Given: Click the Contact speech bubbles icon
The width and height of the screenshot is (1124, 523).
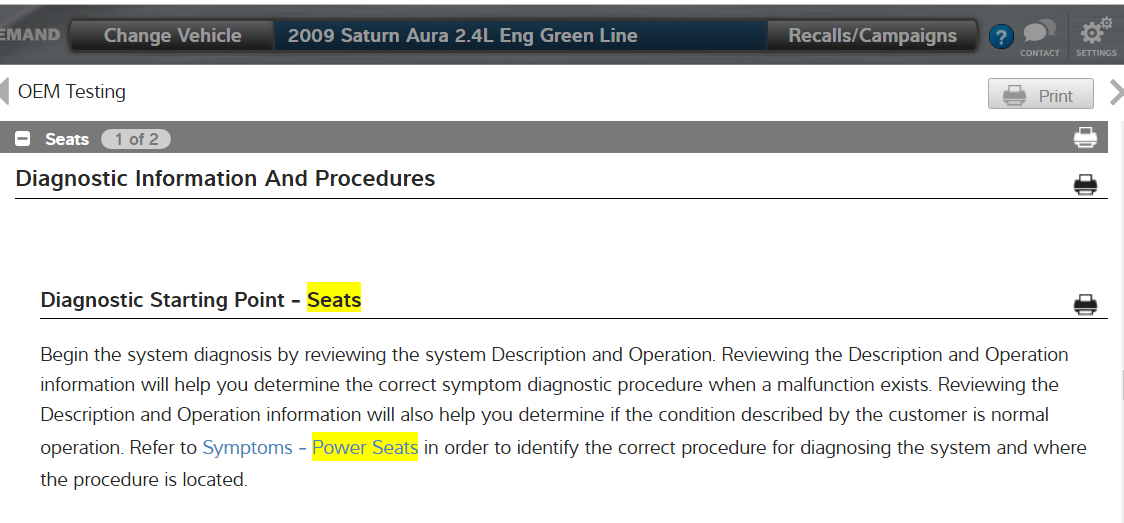Looking at the screenshot, I should point(1039,34).
